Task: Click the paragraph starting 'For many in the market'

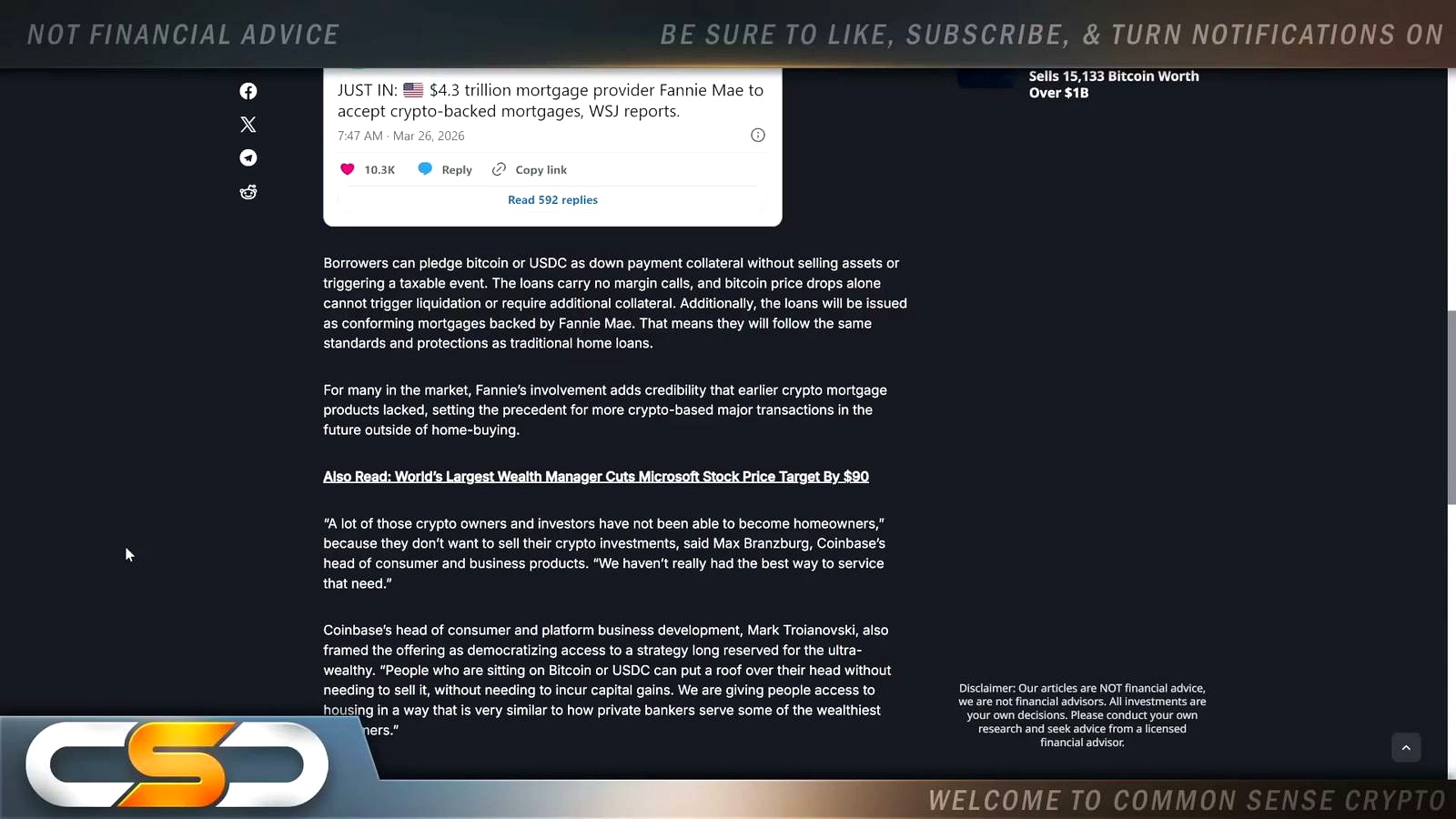Action: [605, 409]
